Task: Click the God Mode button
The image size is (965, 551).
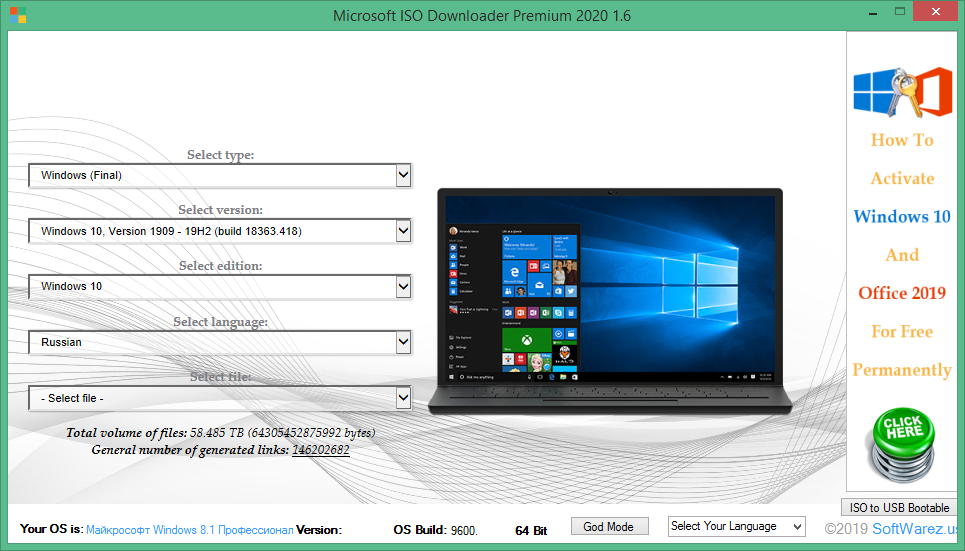Action: point(609,526)
